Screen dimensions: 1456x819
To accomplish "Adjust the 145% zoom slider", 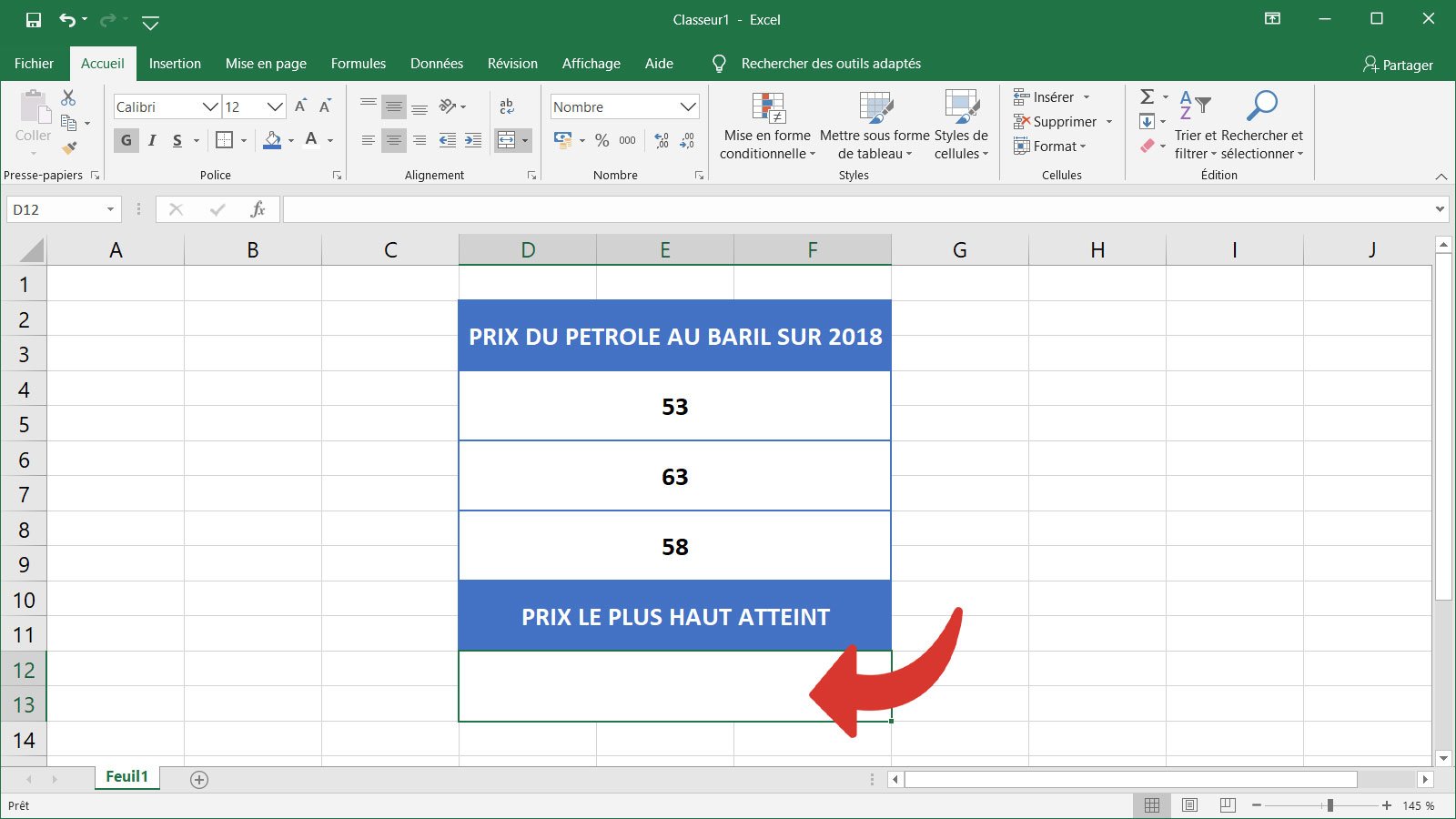I will (x=1331, y=804).
